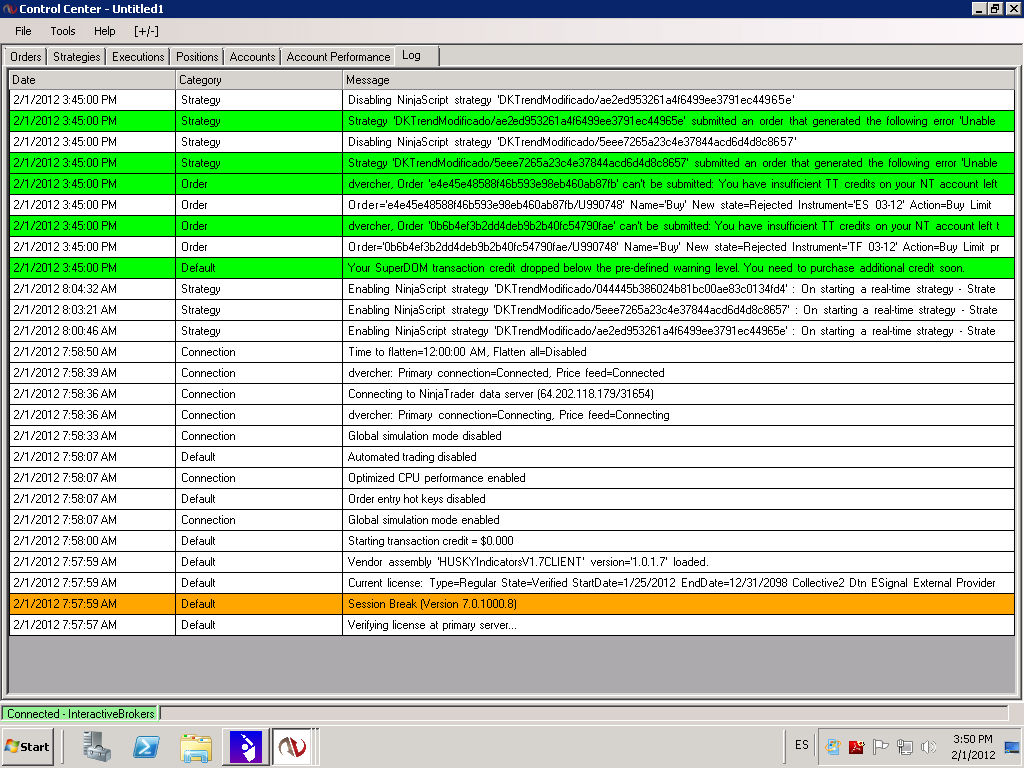Screen dimensions: 1024x768
Task: Click the NinjaTrader logo in the title bar
Action: pyautogui.click(x=9, y=8)
